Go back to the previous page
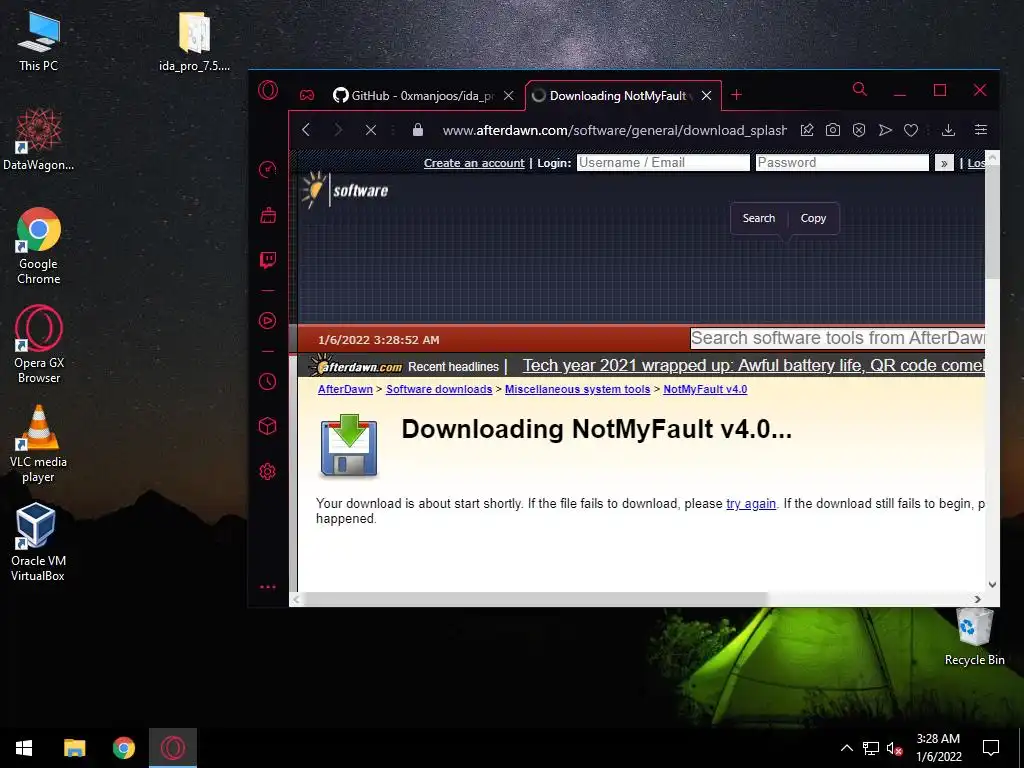The height and width of the screenshot is (768, 1024). [x=306, y=130]
